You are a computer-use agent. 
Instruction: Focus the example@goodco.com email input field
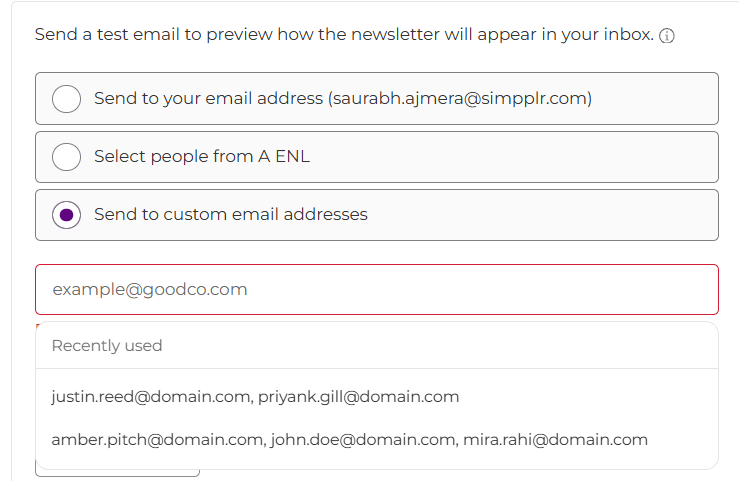click(376, 290)
